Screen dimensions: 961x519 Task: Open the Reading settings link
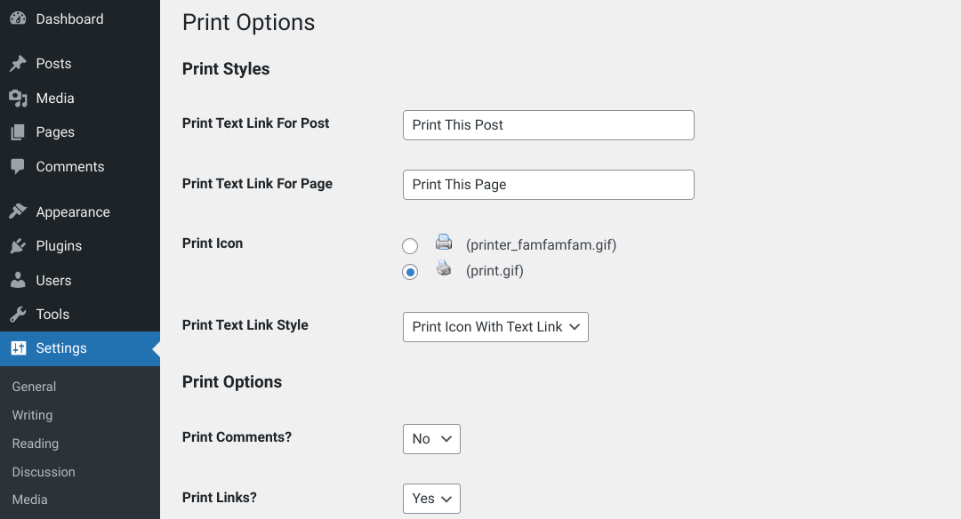[35, 444]
